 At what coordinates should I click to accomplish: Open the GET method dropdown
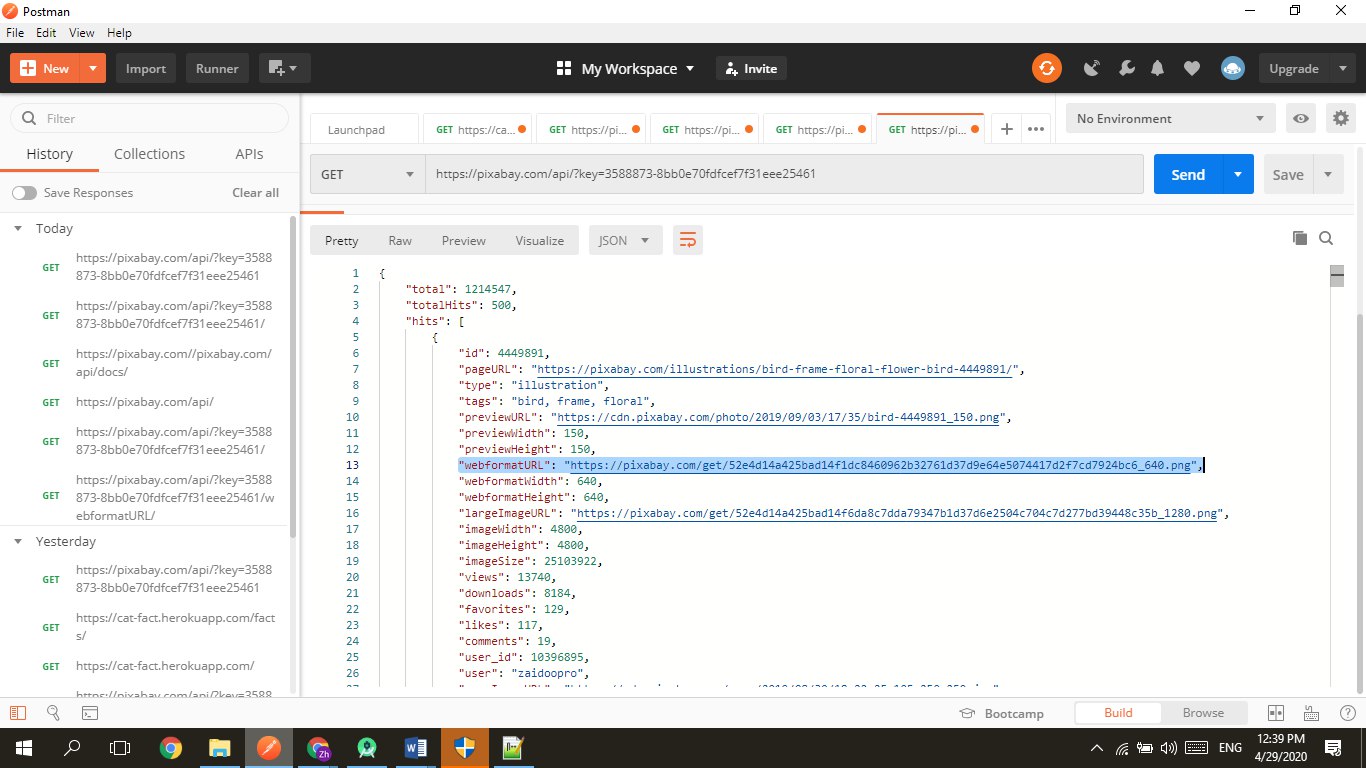[x=367, y=174]
